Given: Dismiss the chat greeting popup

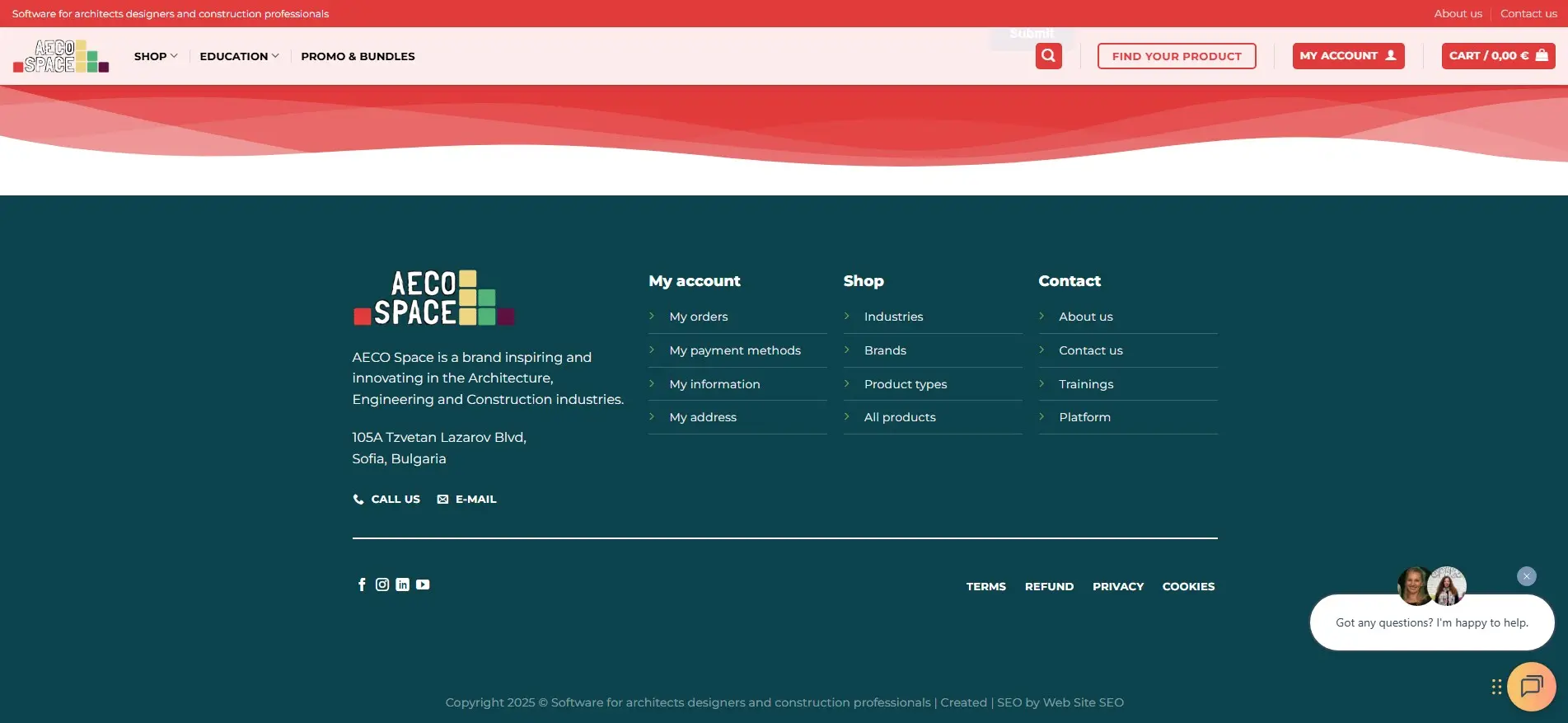Looking at the screenshot, I should click(1526, 576).
